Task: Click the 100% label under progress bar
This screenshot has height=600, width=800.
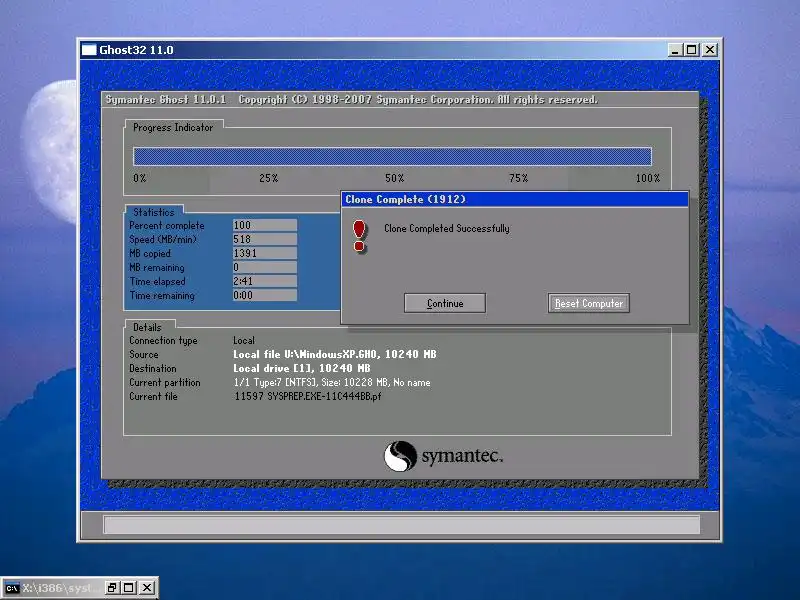Action: point(647,178)
